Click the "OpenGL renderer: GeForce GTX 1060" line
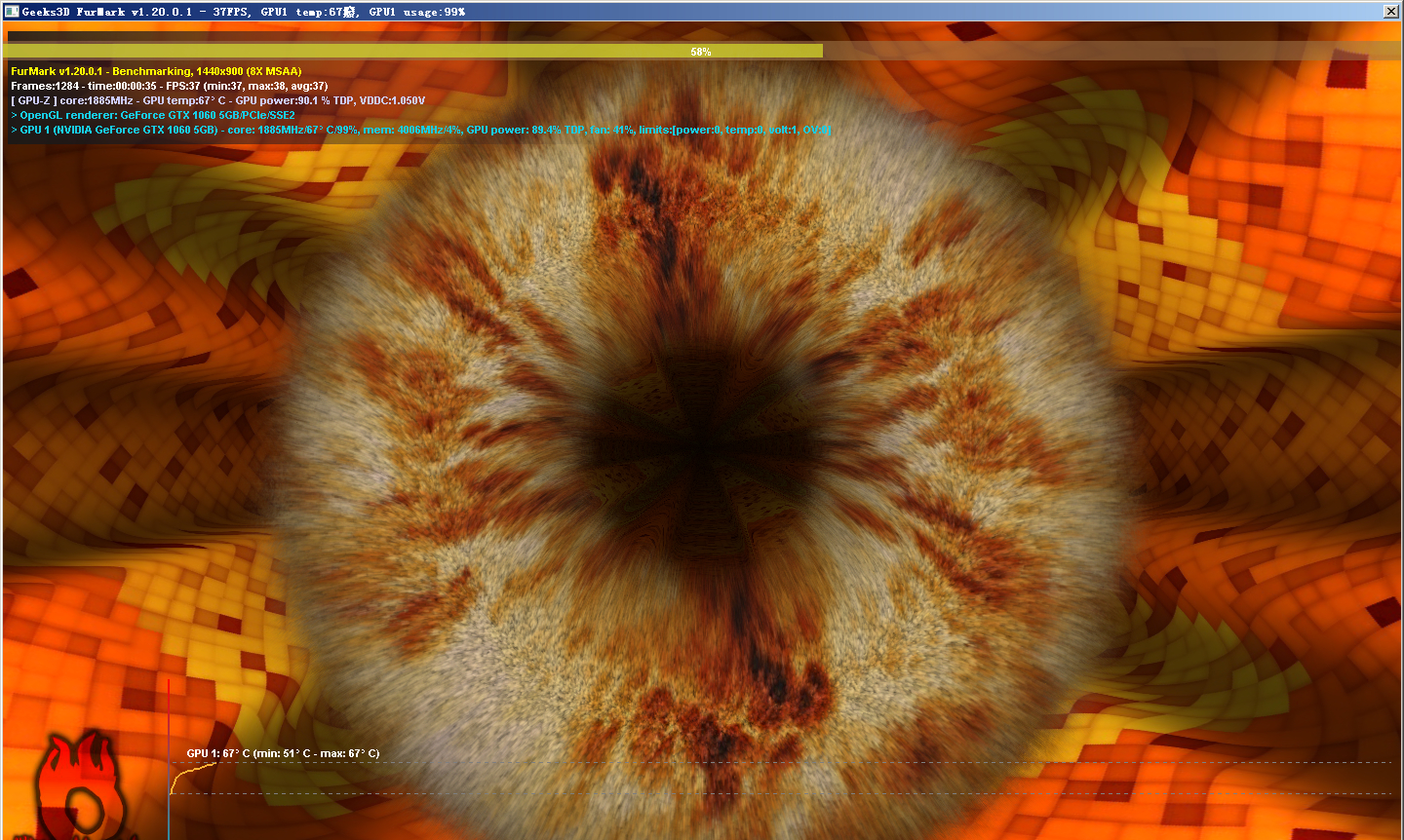Image resolution: width=1404 pixels, height=840 pixels. pyautogui.click(x=152, y=115)
